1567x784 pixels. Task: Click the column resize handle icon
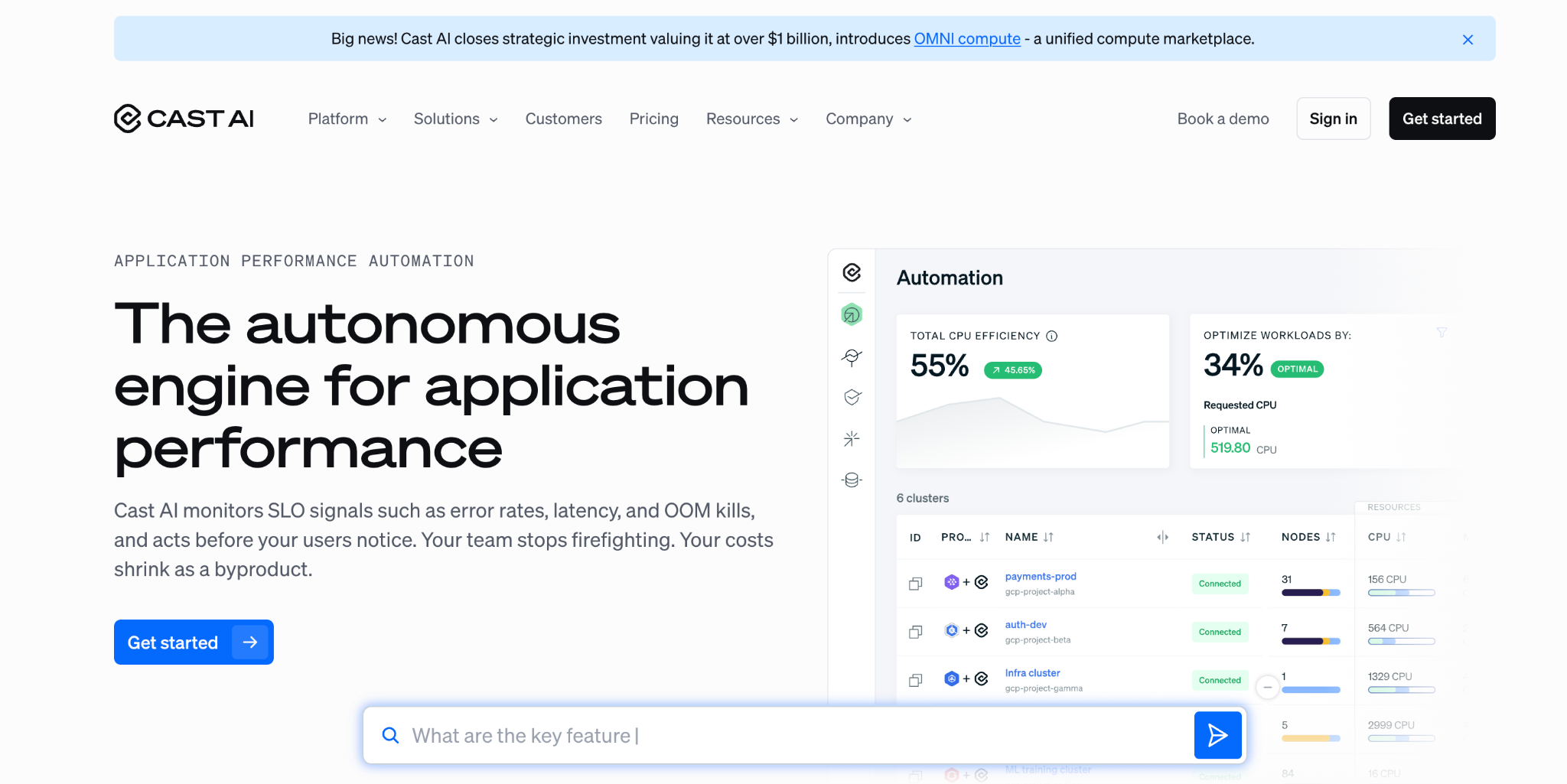pyautogui.click(x=1162, y=537)
